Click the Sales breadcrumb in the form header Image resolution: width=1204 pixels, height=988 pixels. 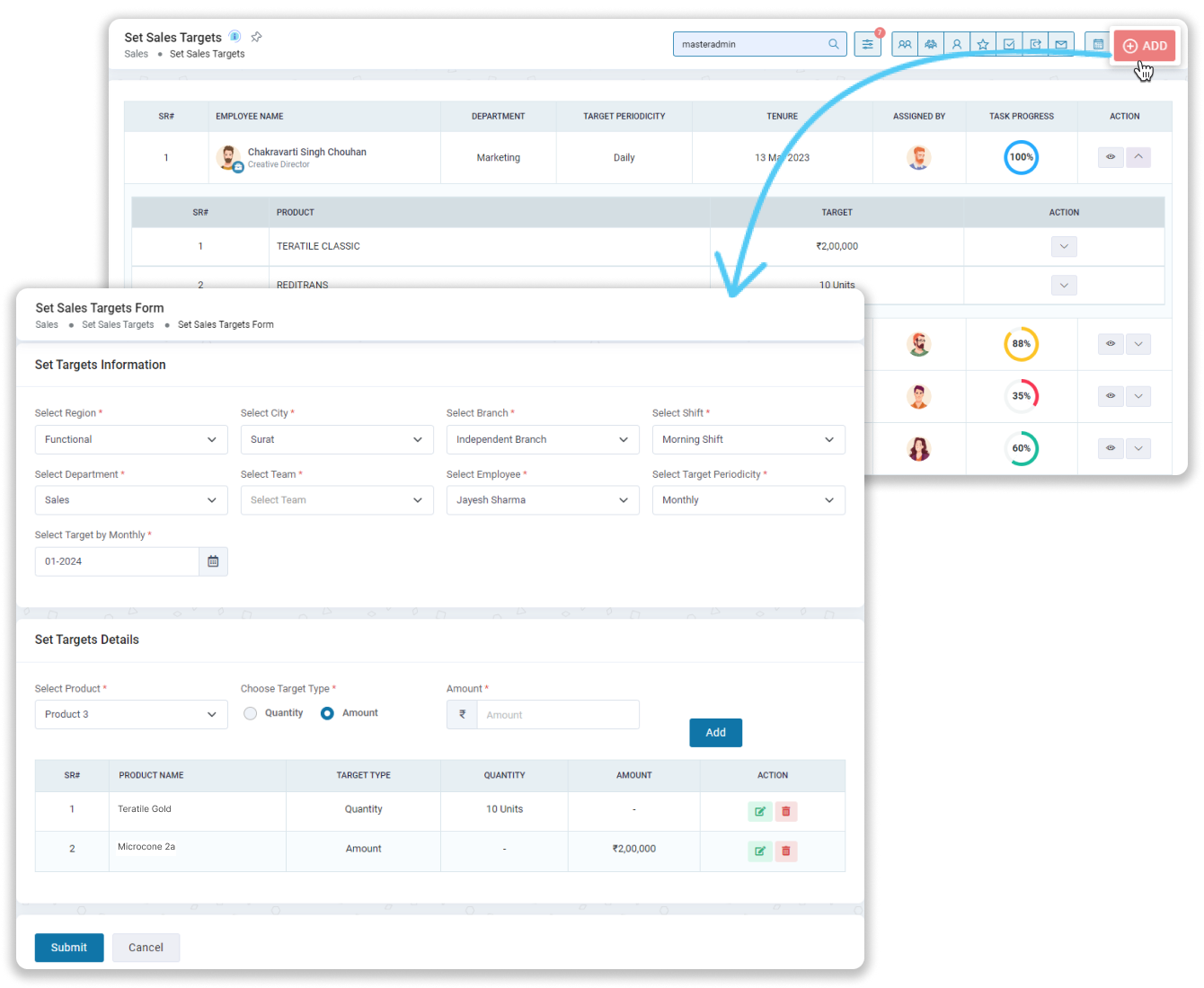pos(46,324)
